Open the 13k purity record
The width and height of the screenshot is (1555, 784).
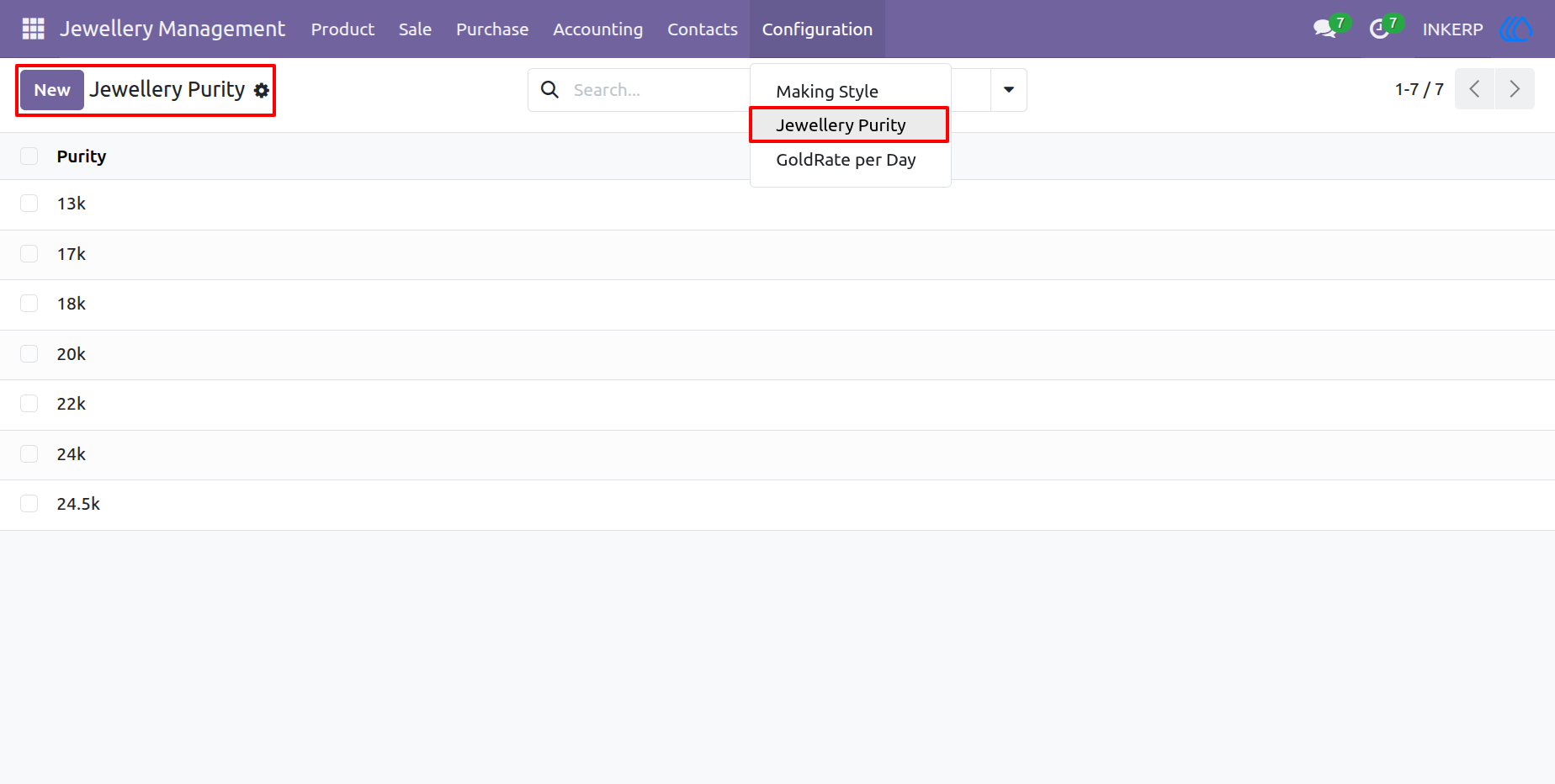[72, 204]
